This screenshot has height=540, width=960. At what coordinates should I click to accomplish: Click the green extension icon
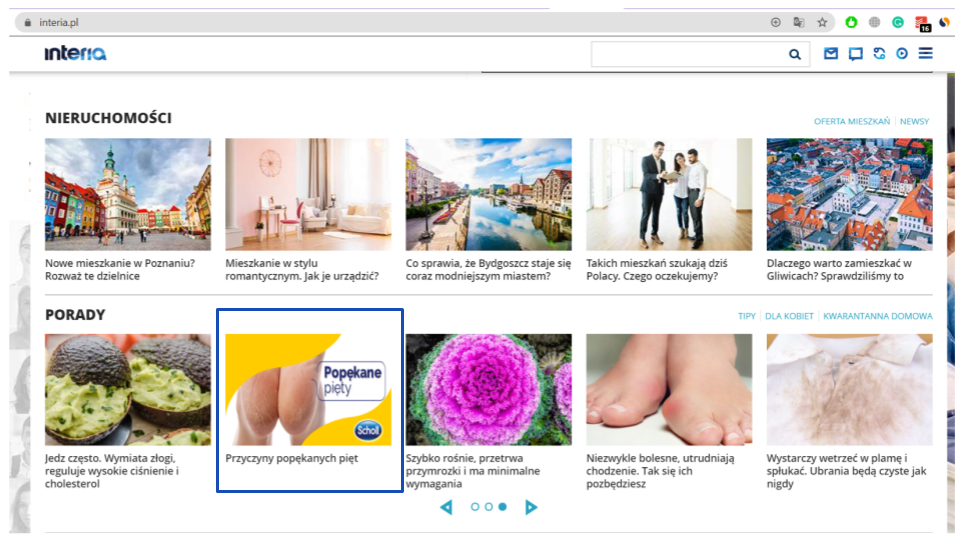coord(851,23)
